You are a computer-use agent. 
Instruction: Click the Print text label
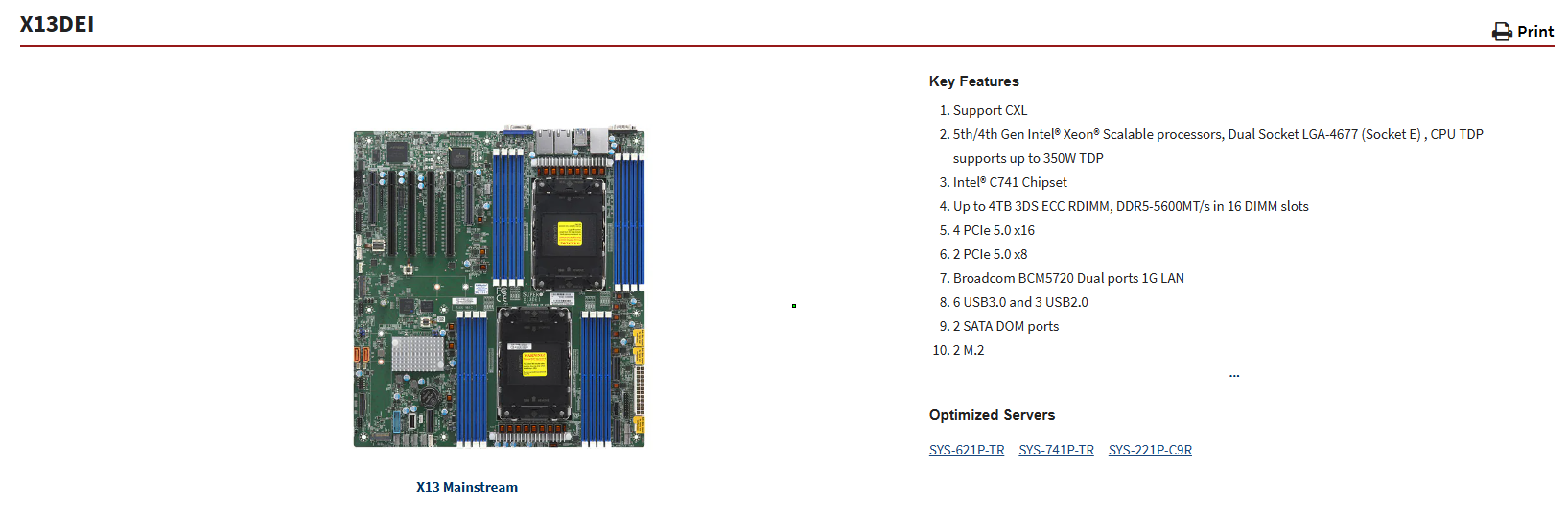tap(1534, 33)
